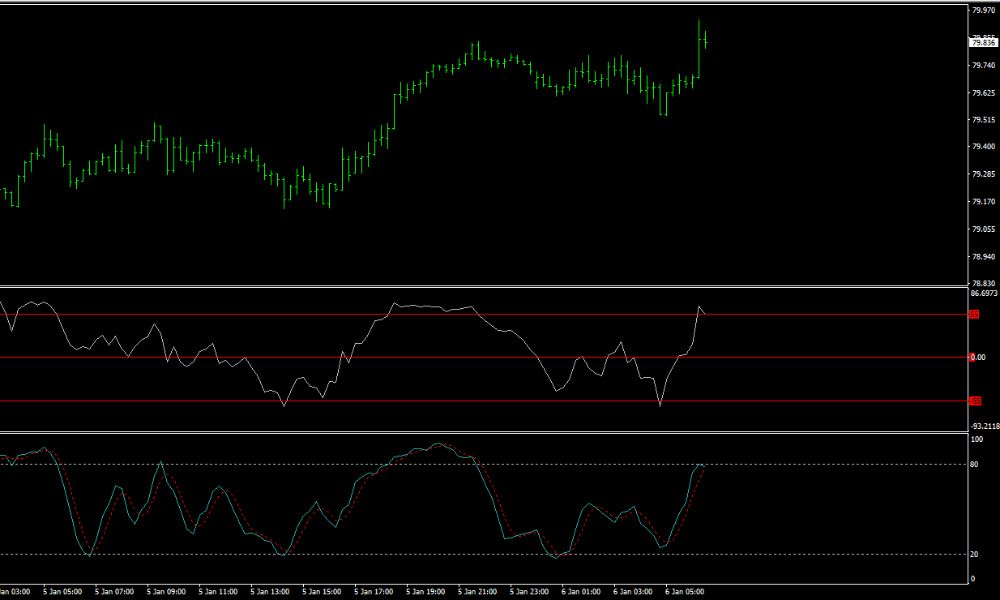The image size is (1000, 600).
Task: Click the 6 Jan 05:00 time label
Action: pyautogui.click(x=684, y=592)
